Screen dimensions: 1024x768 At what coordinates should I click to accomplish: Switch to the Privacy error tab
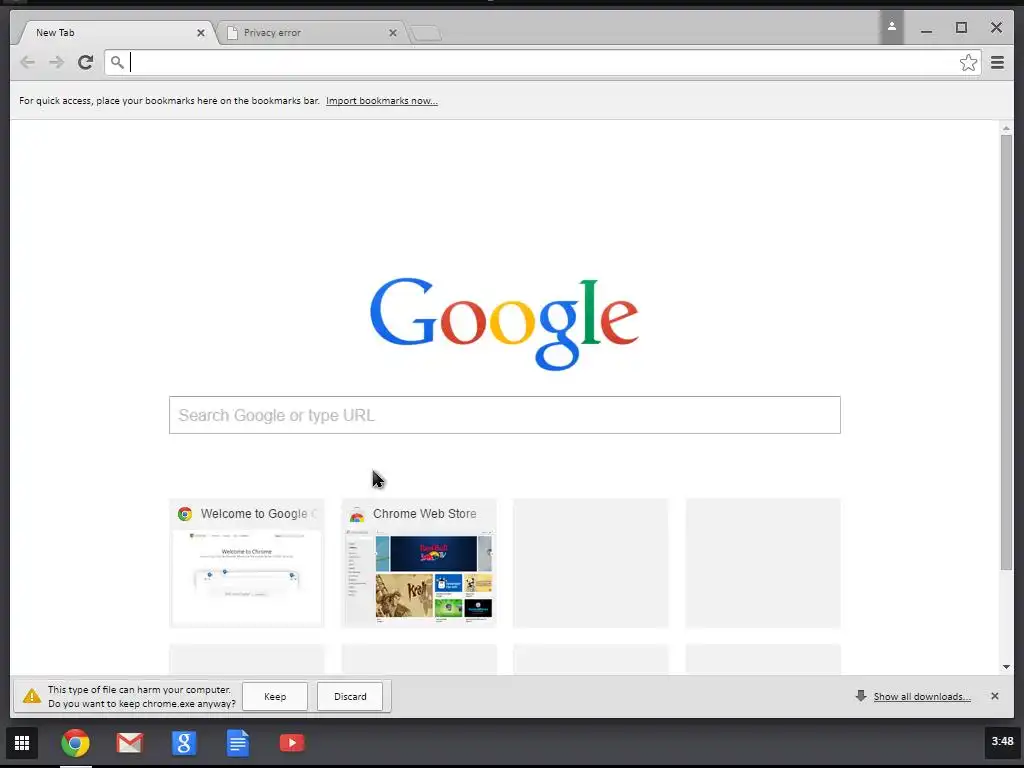tap(312, 33)
